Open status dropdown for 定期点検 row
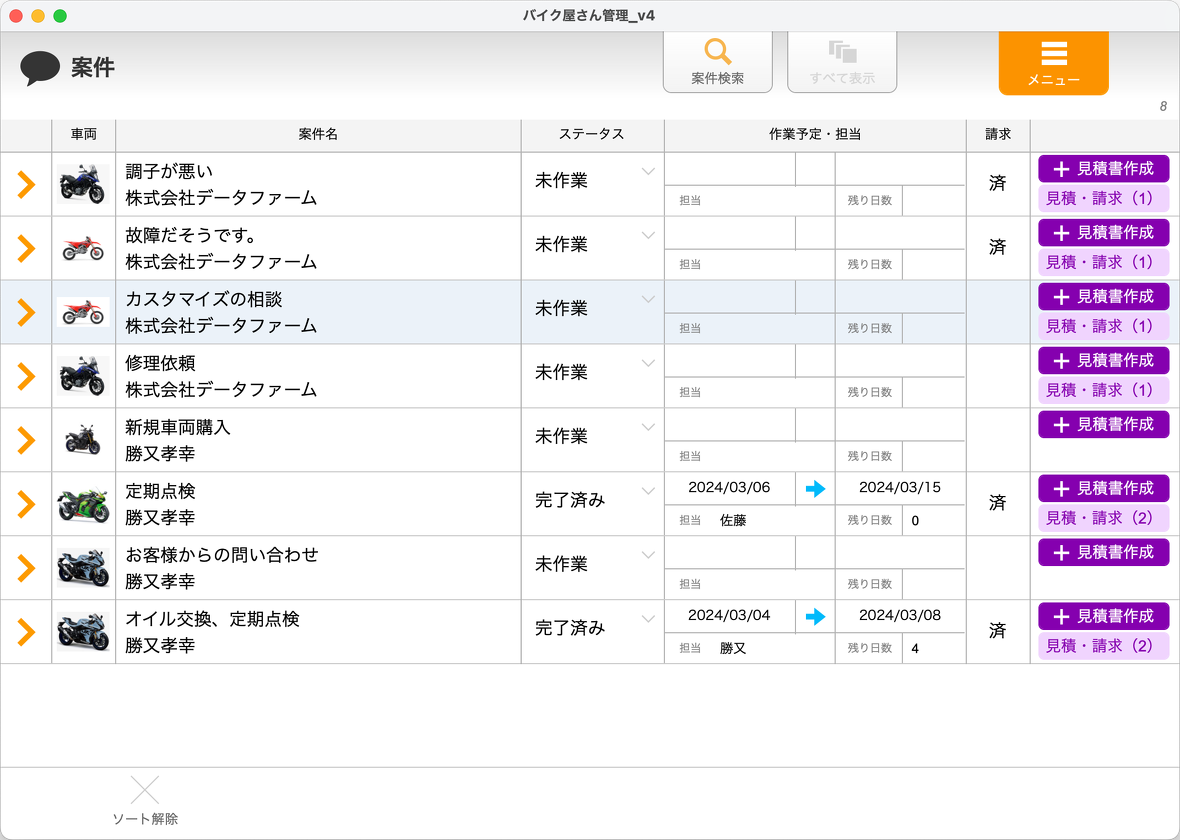The height and width of the screenshot is (840, 1180). (x=648, y=492)
